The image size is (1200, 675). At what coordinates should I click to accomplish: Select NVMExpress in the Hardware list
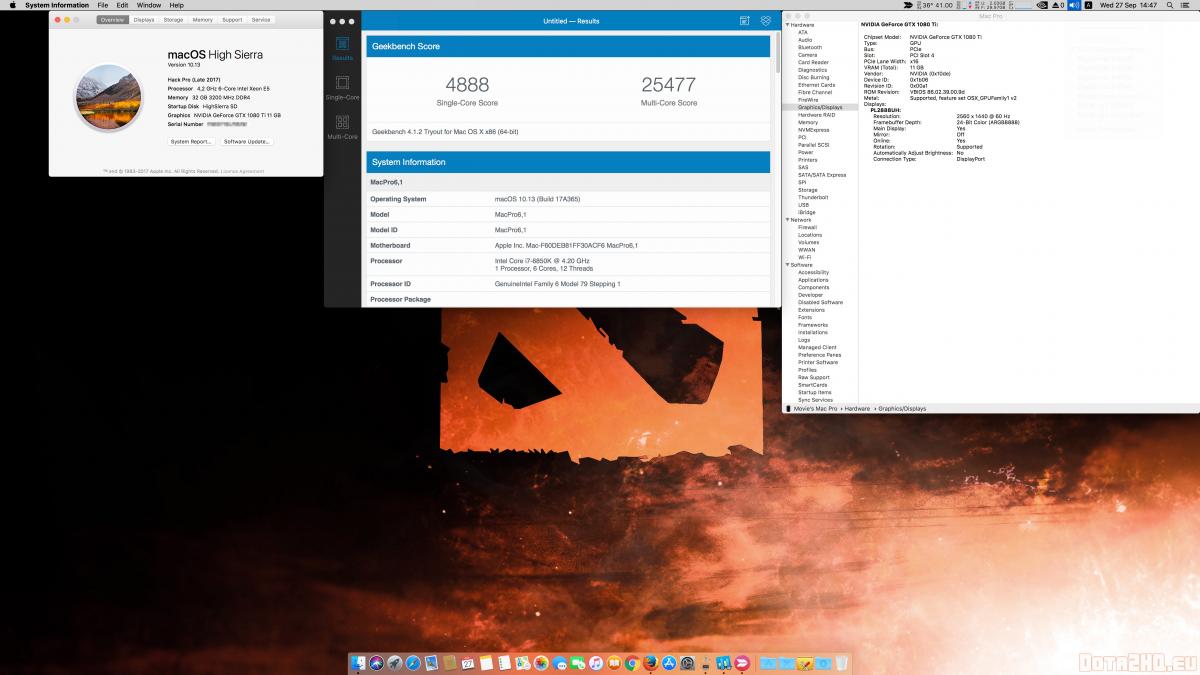pyautogui.click(x=814, y=130)
